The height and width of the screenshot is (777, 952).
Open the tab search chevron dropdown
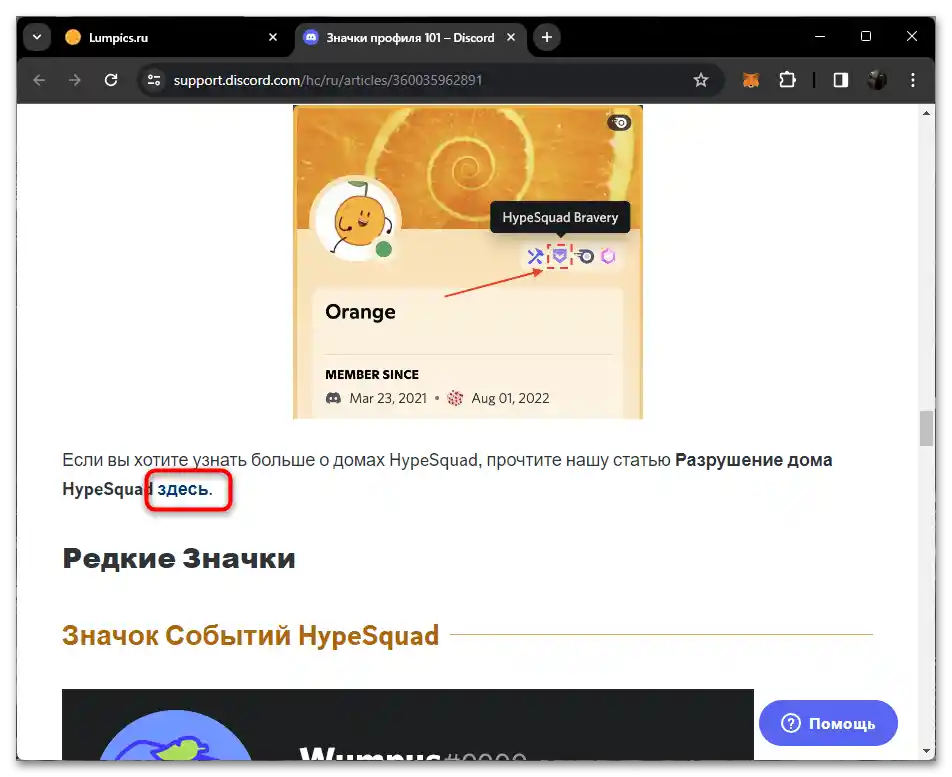tap(36, 37)
